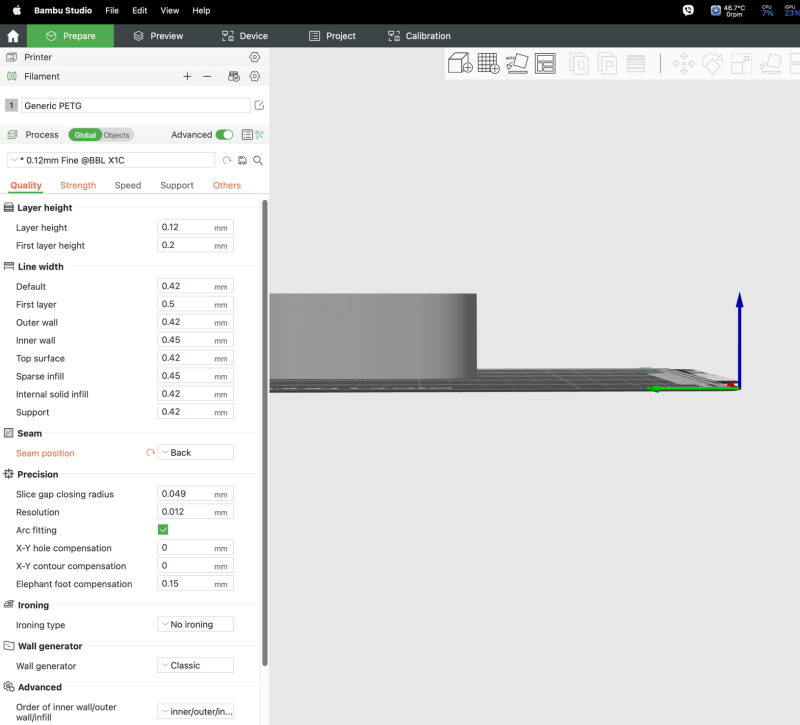Click X-Y hole compensation field
This screenshot has width=800, height=725.
point(195,547)
